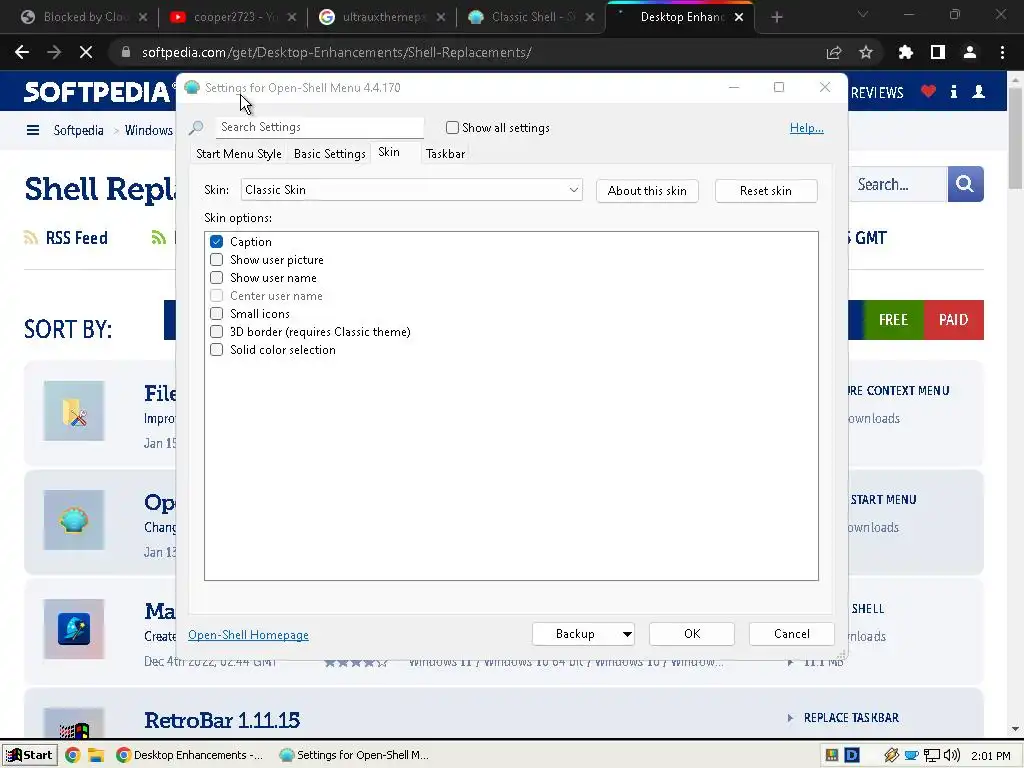Open the Chrome three-dot menu
Image resolution: width=1024 pixels, height=768 pixels.
coord(1002,52)
